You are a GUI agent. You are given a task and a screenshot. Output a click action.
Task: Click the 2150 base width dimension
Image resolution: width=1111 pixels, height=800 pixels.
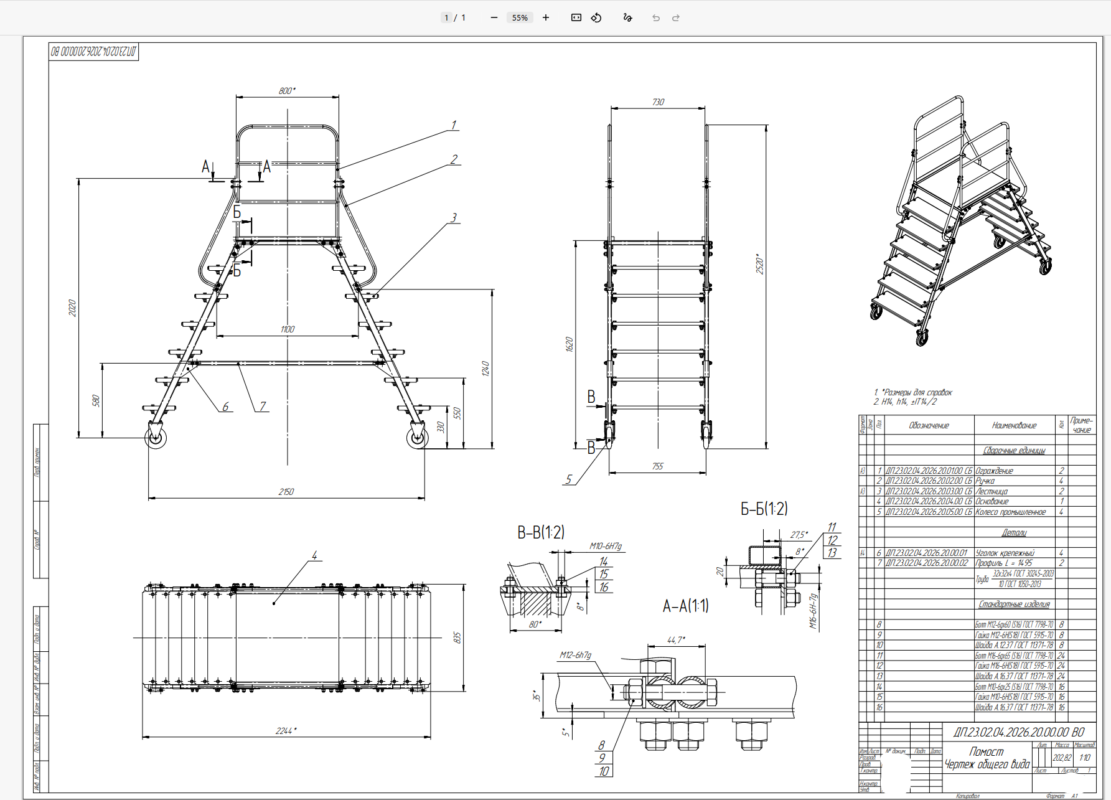point(287,492)
